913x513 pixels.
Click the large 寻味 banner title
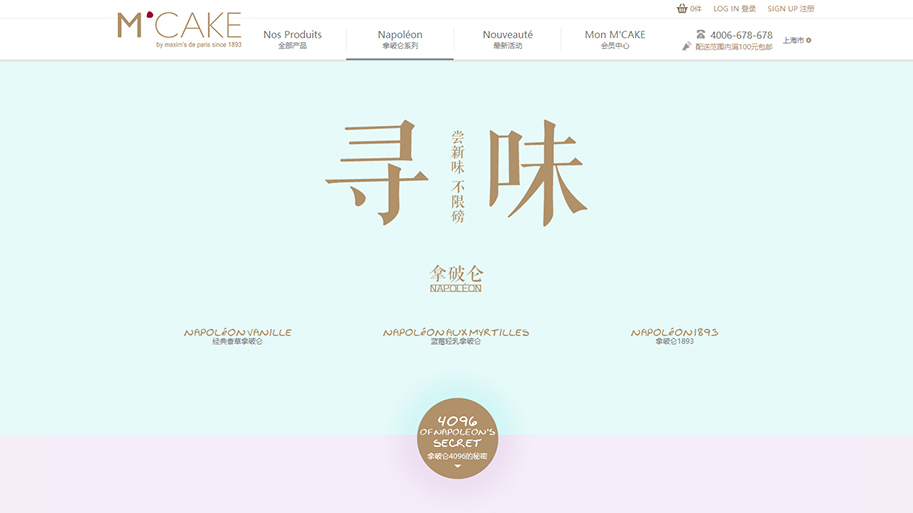click(456, 173)
